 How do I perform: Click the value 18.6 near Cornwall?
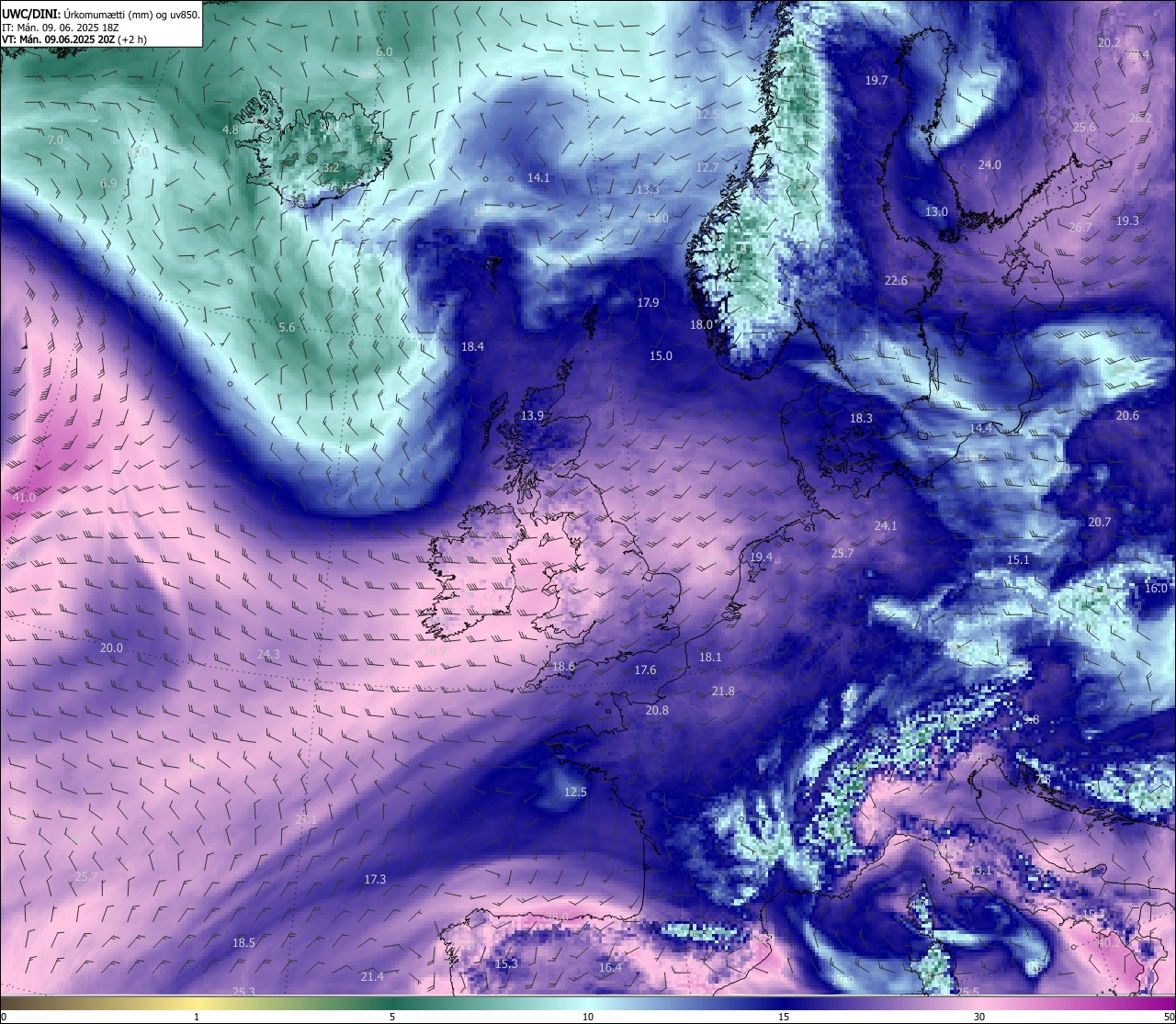tap(563, 667)
